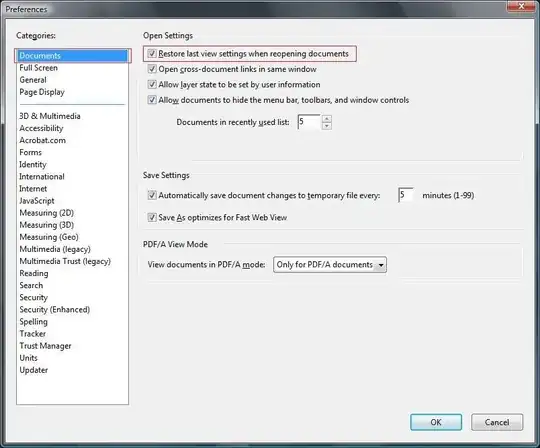
Task: Open the Updater category
Action: click(33, 370)
